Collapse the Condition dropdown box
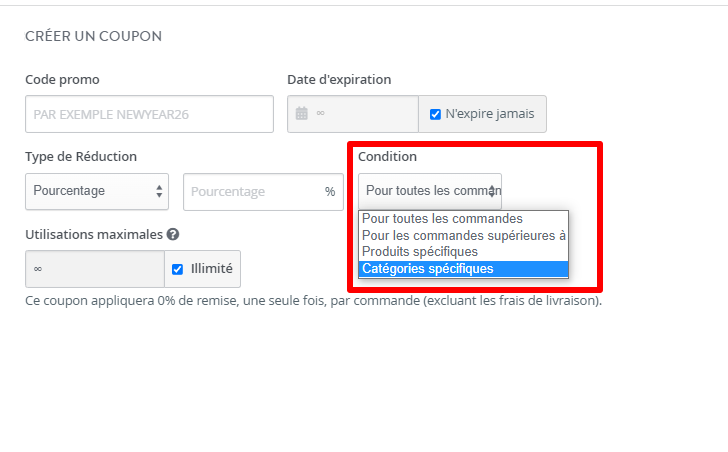Screen dimensions: 728x452 pos(430,191)
